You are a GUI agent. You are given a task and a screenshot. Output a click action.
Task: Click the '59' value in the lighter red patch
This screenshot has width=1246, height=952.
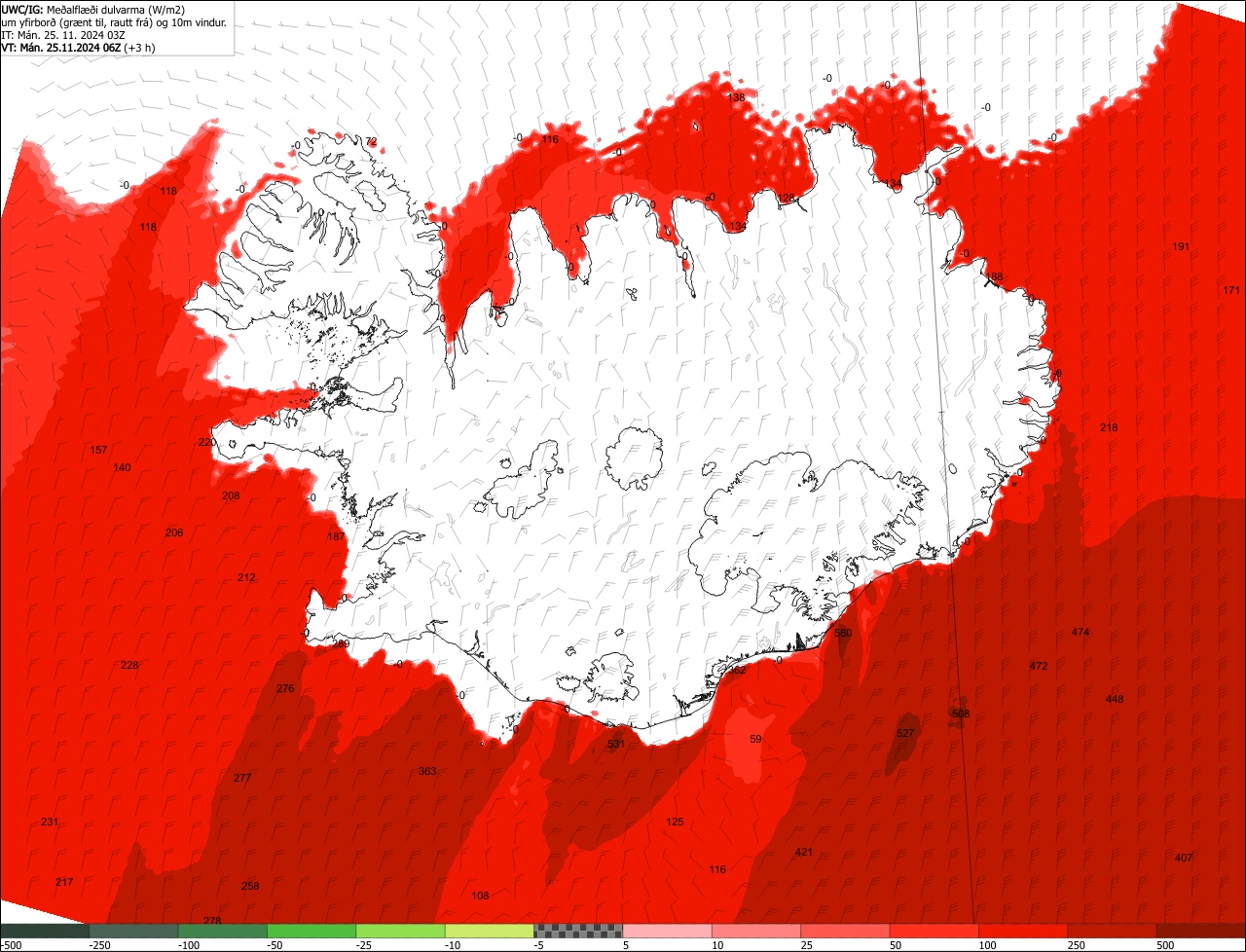tap(756, 739)
